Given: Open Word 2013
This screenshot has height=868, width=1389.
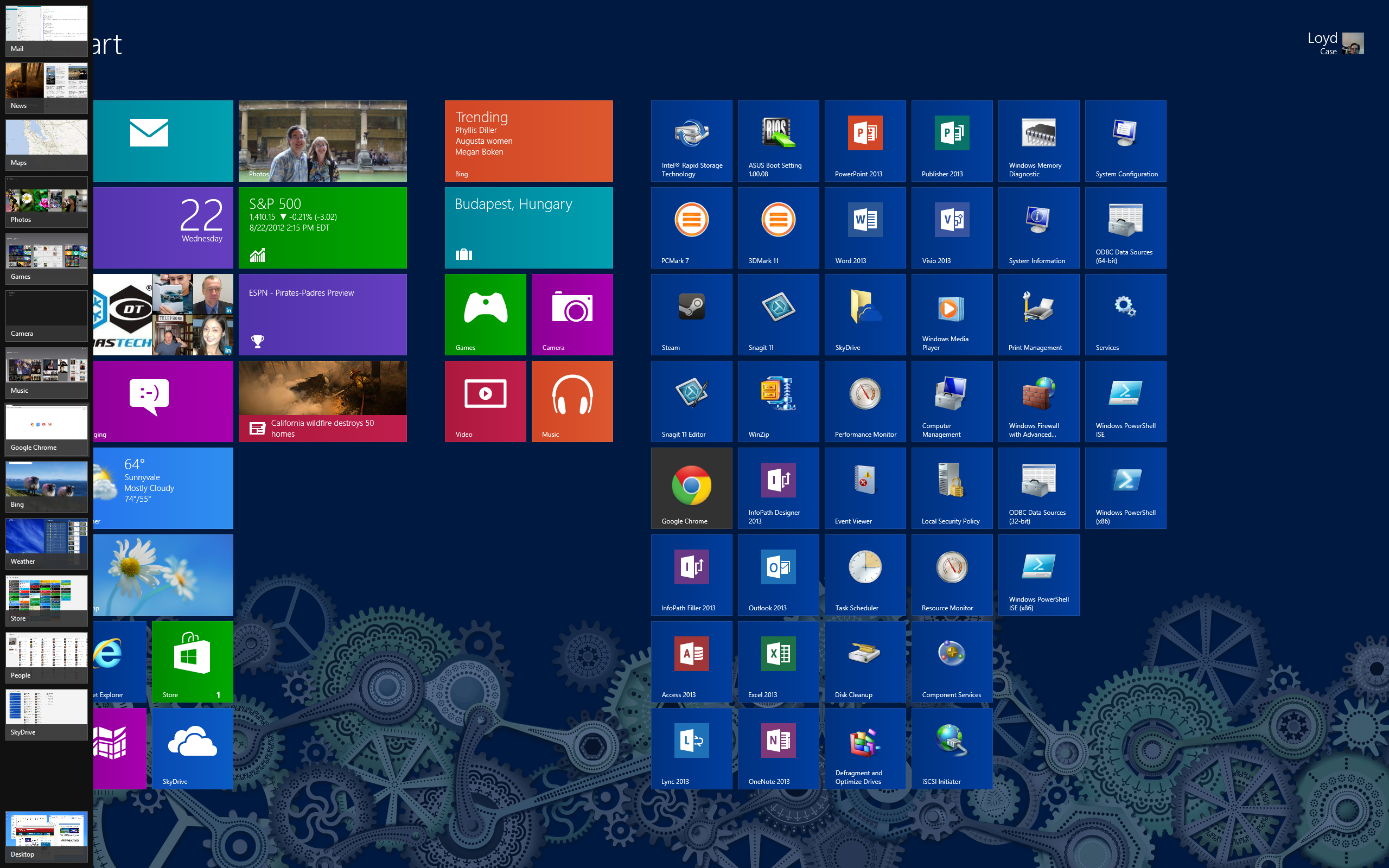Looking at the screenshot, I should (864, 227).
